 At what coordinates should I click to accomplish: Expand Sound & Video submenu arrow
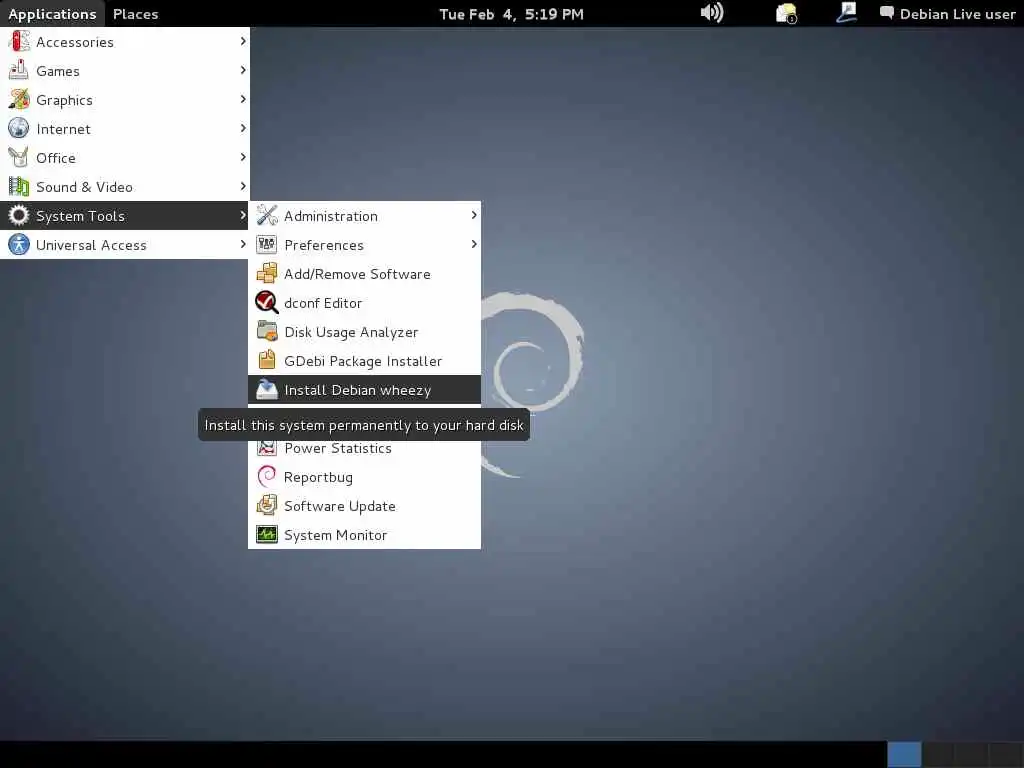coord(243,186)
